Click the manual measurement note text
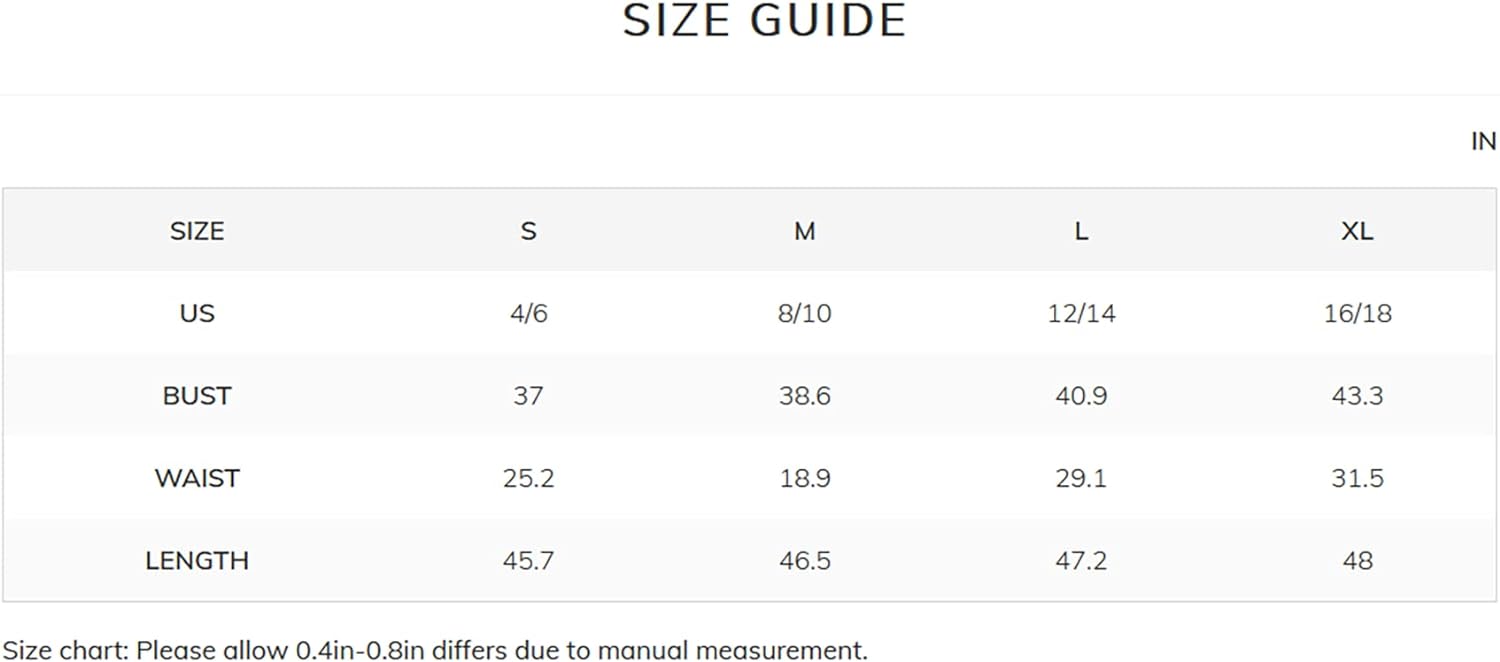Viewport: 1500px width, 662px height. tap(434, 651)
